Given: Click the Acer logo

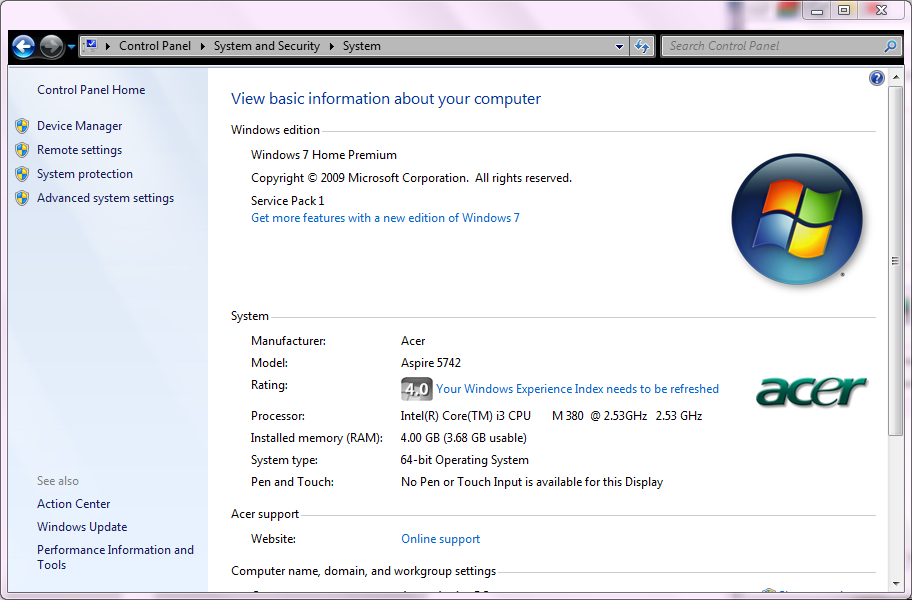Looking at the screenshot, I should 811,391.
